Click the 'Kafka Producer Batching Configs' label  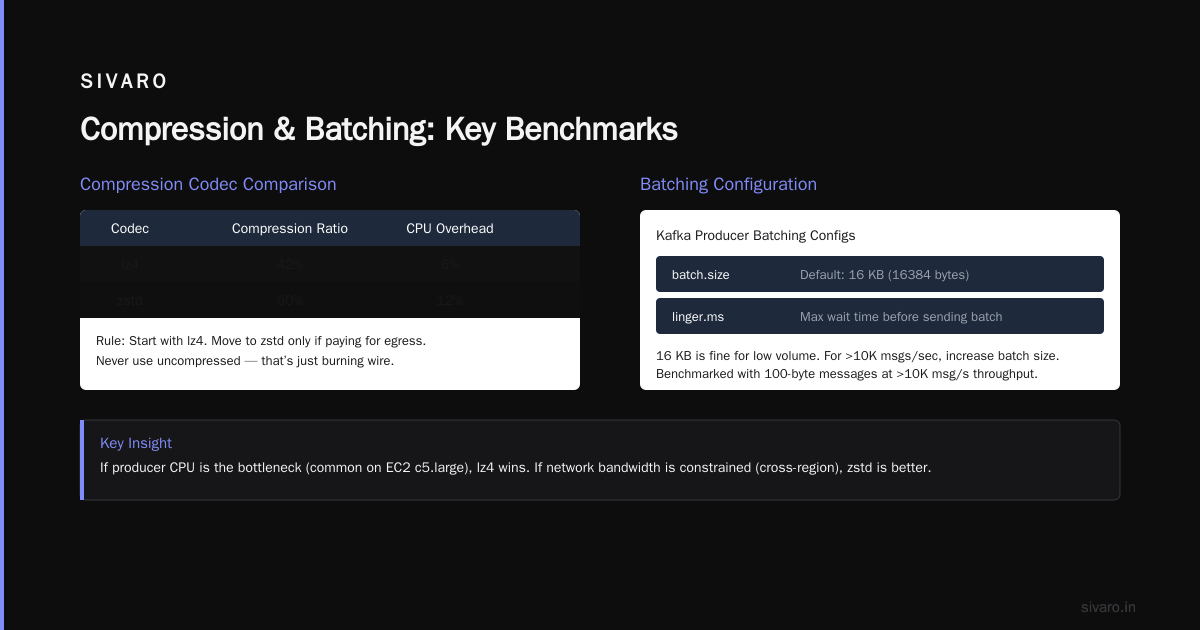pos(755,236)
